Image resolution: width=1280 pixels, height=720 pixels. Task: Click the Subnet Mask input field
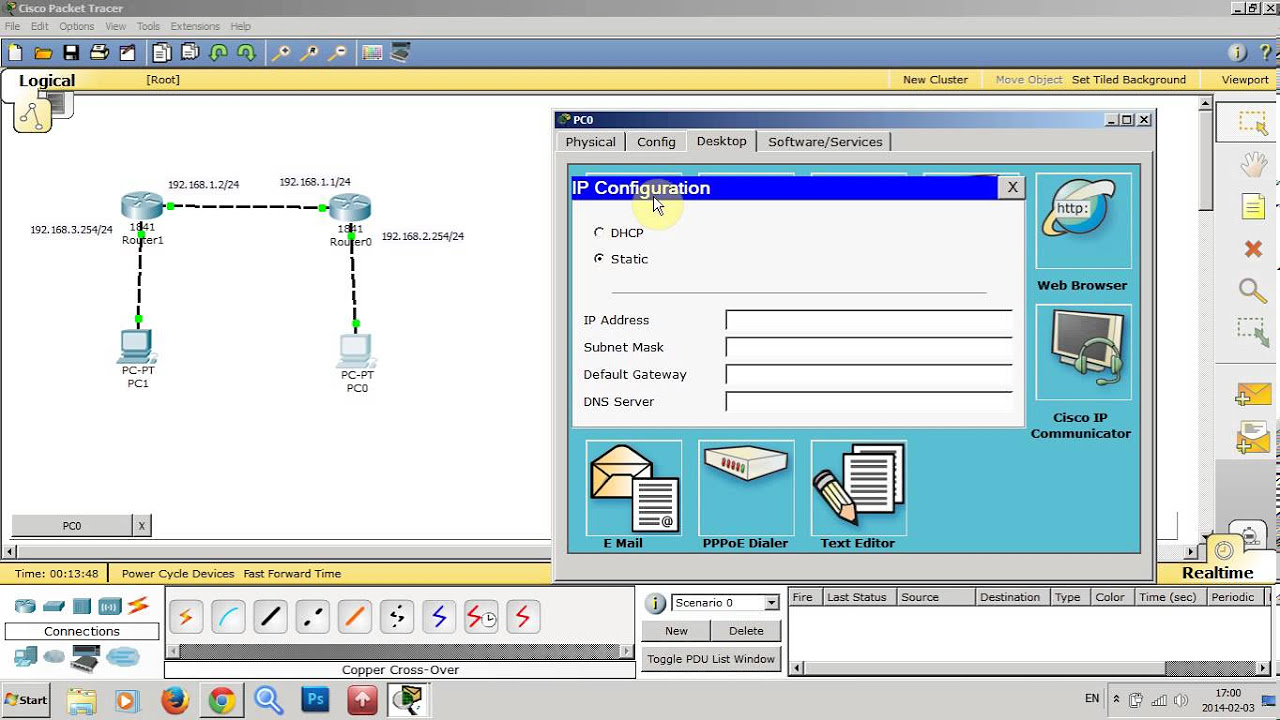[x=869, y=347]
